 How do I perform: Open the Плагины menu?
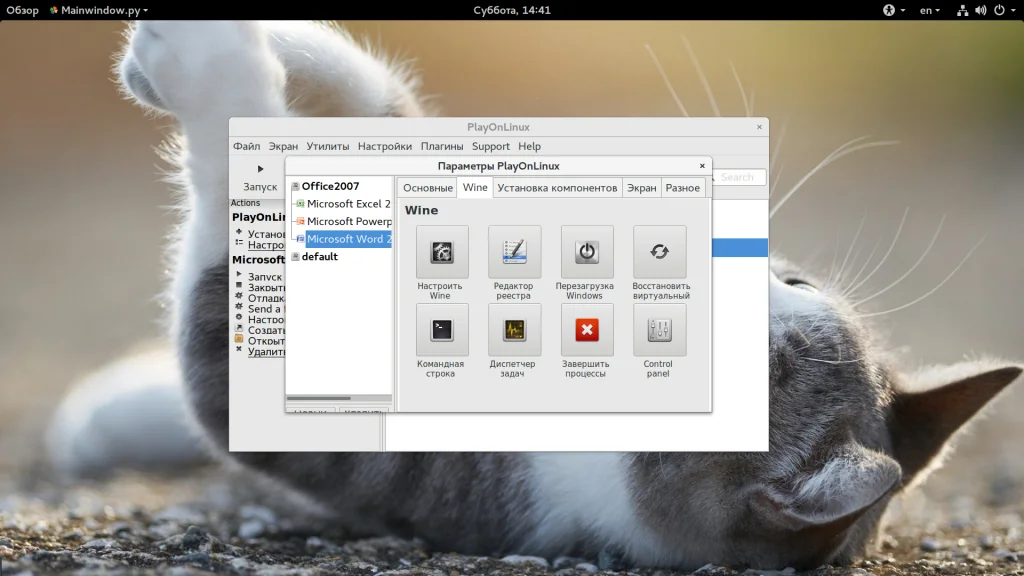tap(441, 146)
